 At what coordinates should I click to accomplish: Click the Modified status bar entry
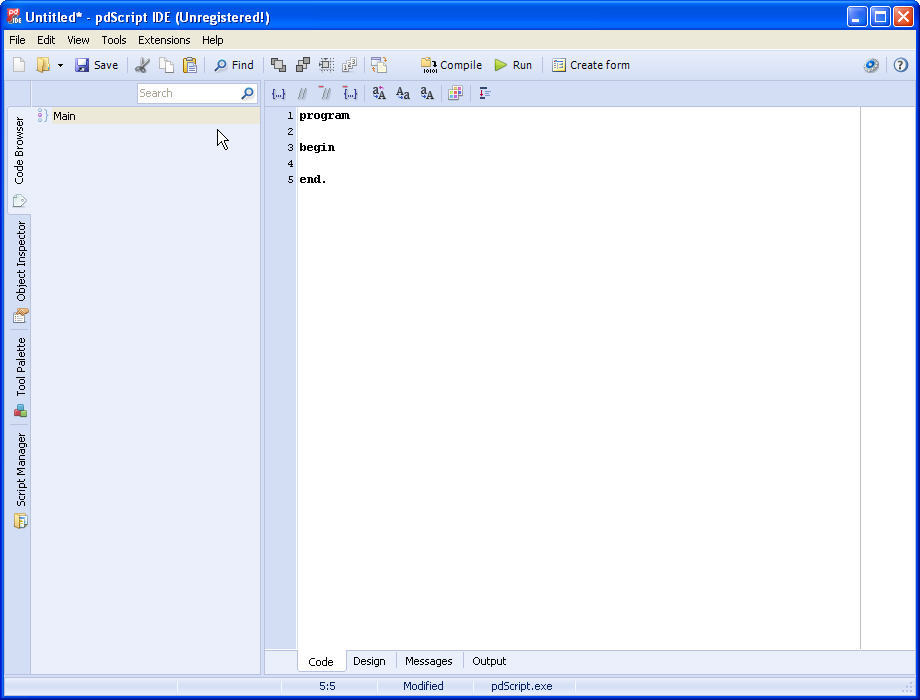[423, 686]
